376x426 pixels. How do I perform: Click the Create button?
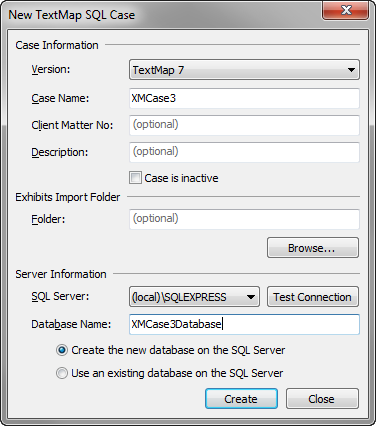pyautogui.click(x=241, y=399)
